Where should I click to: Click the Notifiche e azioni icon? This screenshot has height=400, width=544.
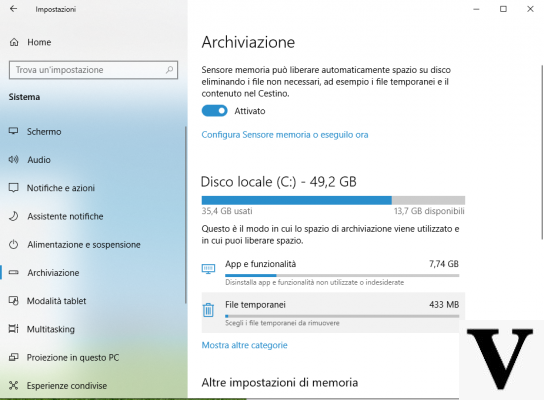14,188
